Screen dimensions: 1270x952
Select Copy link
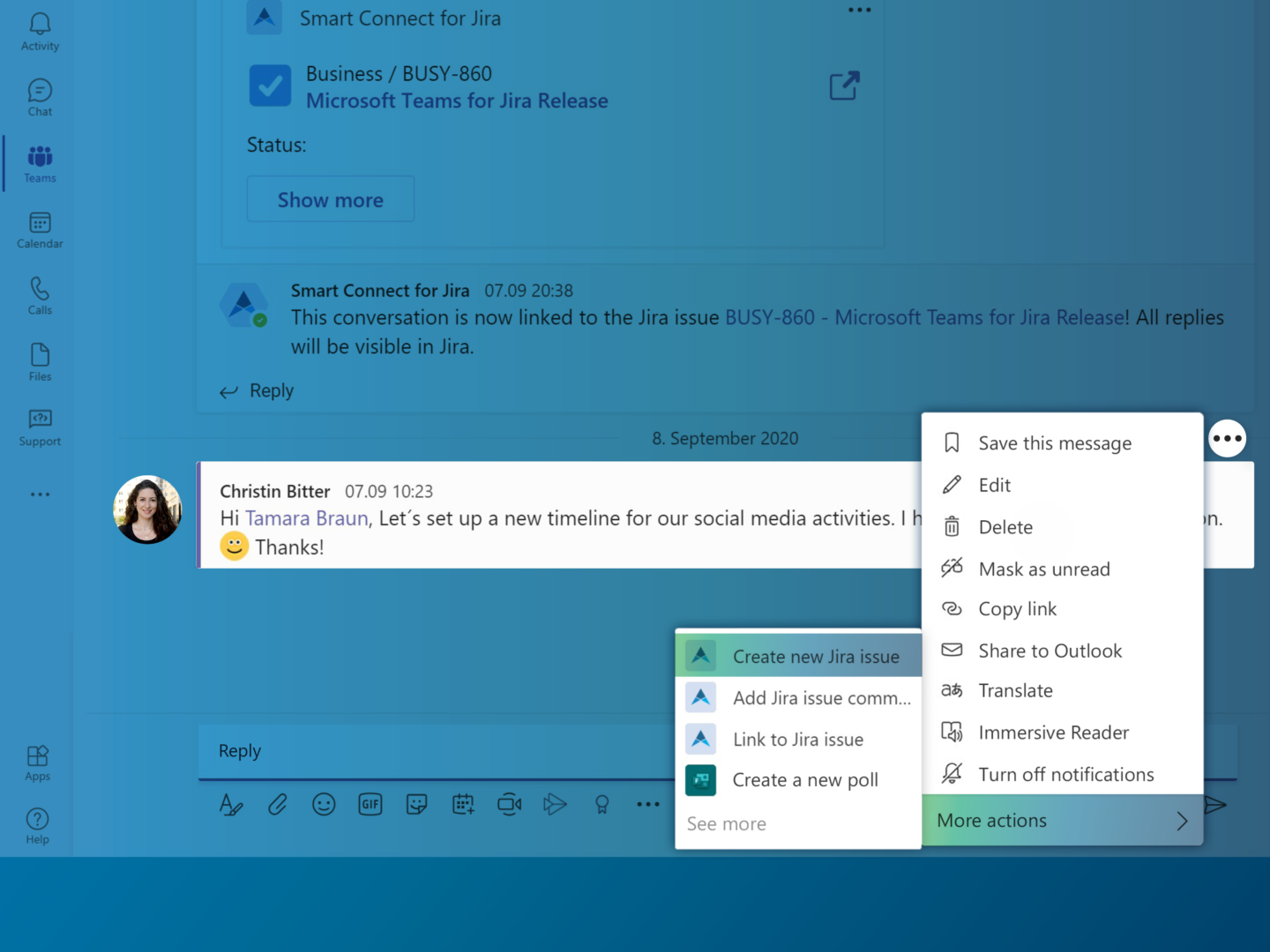tap(1062, 609)
